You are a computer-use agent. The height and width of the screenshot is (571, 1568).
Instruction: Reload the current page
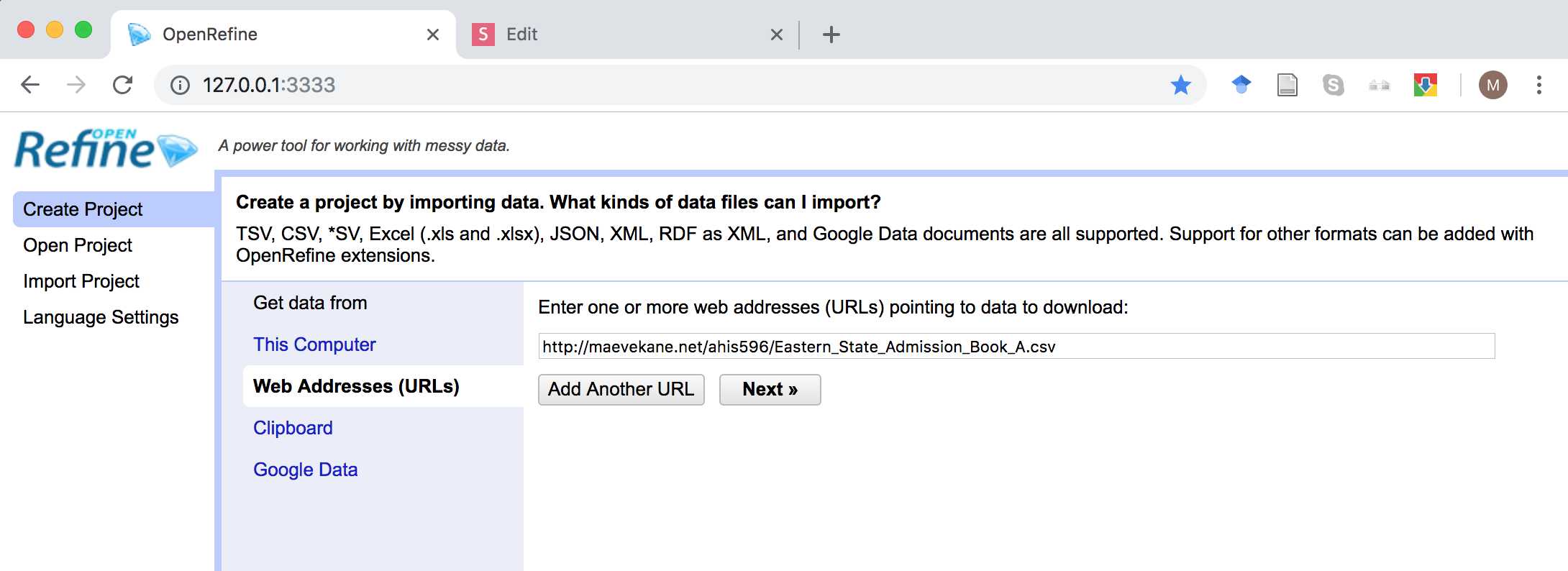coord(123,85)
